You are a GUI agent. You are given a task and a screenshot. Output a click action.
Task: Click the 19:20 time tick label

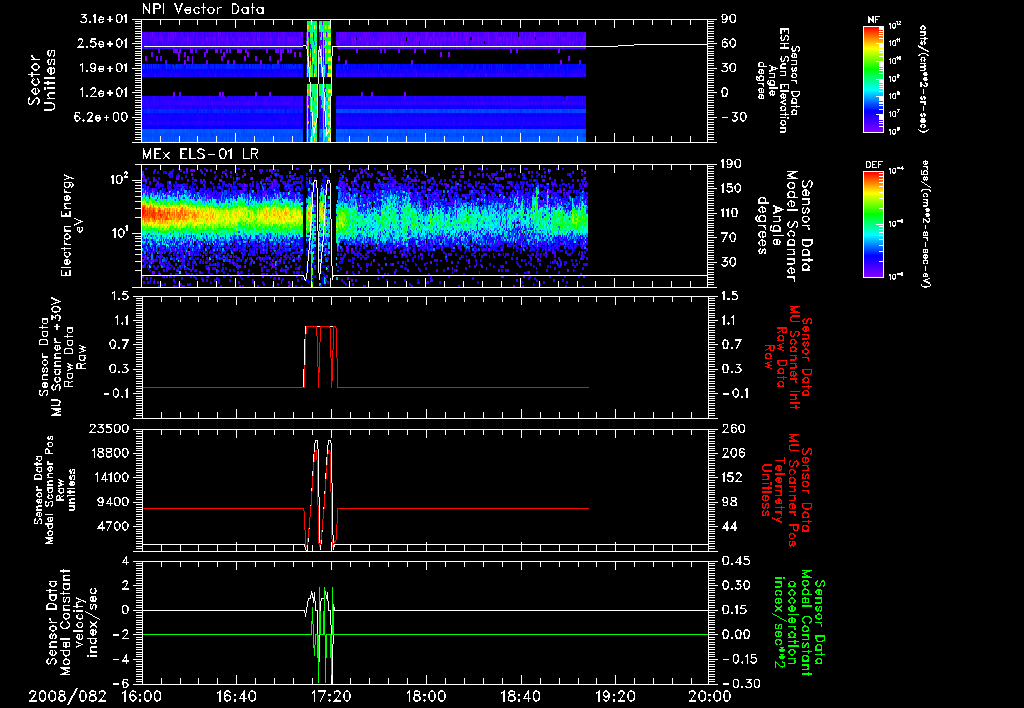[615, 696]
